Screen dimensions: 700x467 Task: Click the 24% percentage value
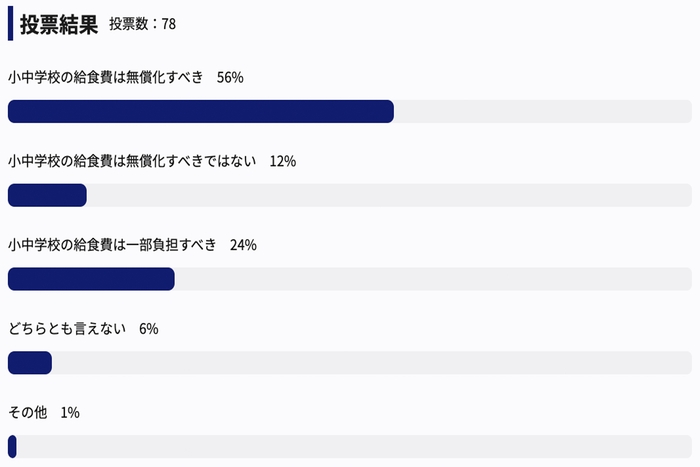243,245
